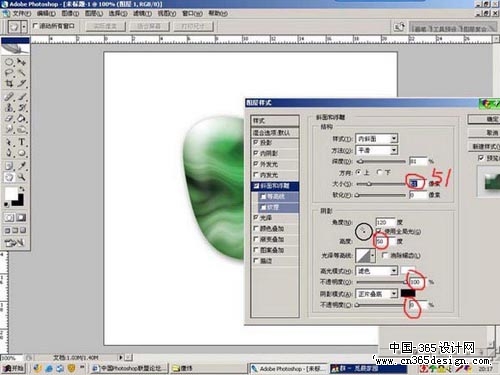
Task: Select the Lasso tool
Action: tap(9, 73)
